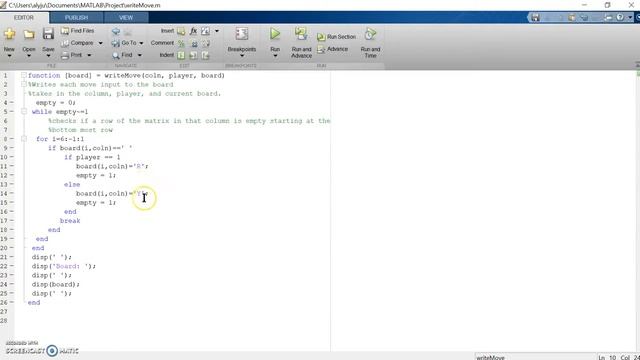Click the quick access Save icon
The height and width of the screenshot is (360, 640).
point(535,18)
